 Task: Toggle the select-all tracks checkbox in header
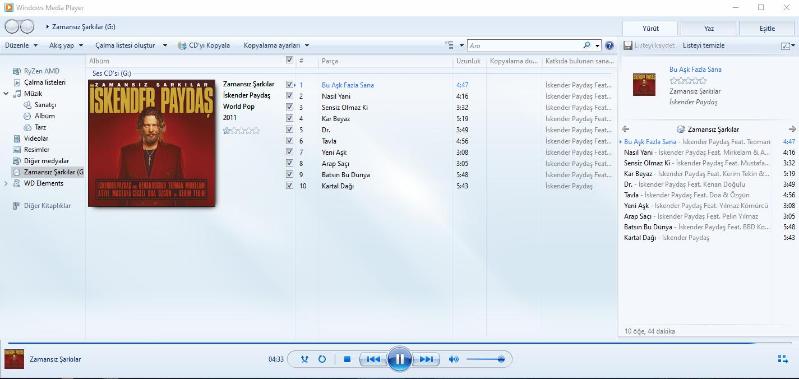point(289,60)
